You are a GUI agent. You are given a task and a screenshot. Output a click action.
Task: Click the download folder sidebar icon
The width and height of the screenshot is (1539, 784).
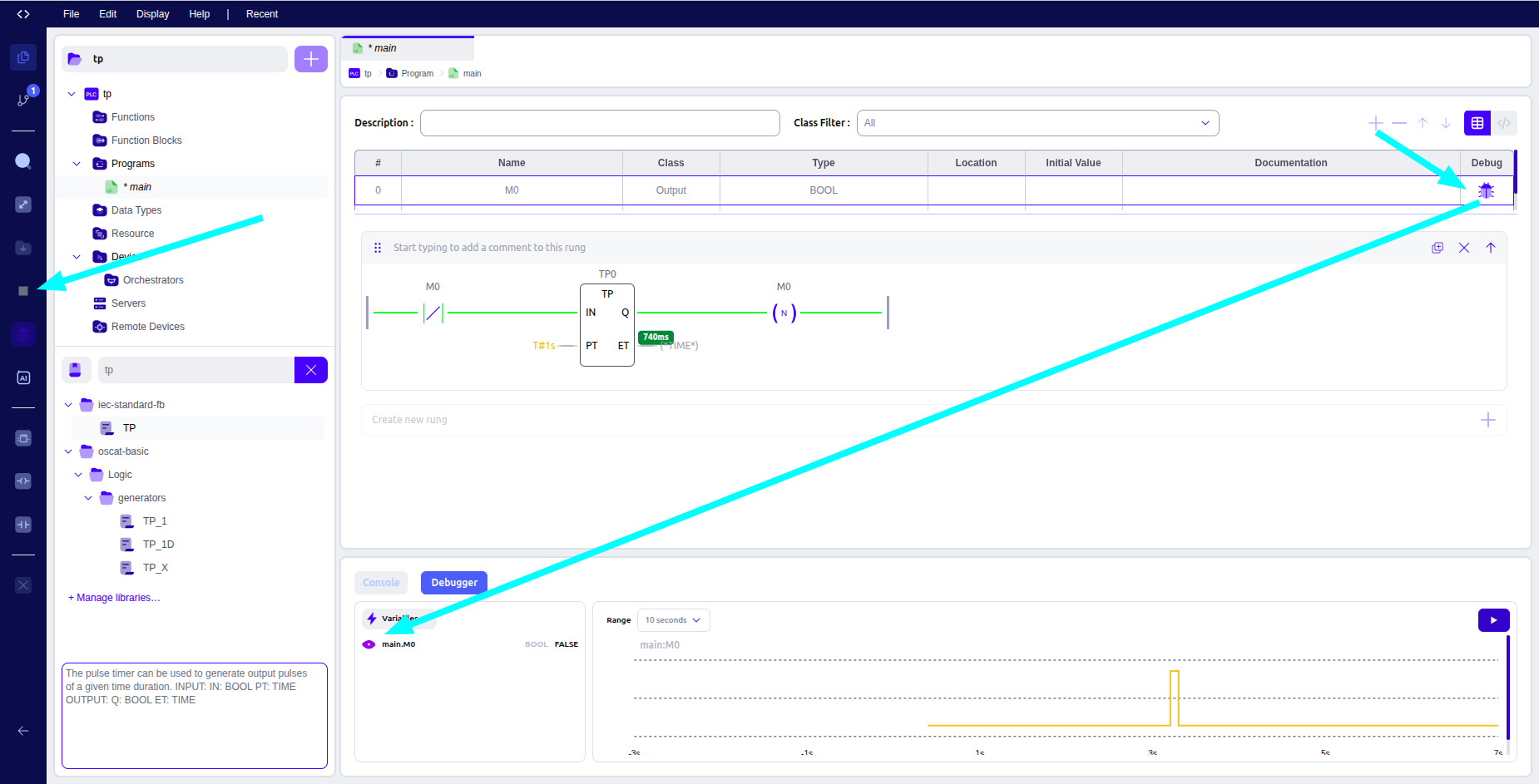[23, 248]
